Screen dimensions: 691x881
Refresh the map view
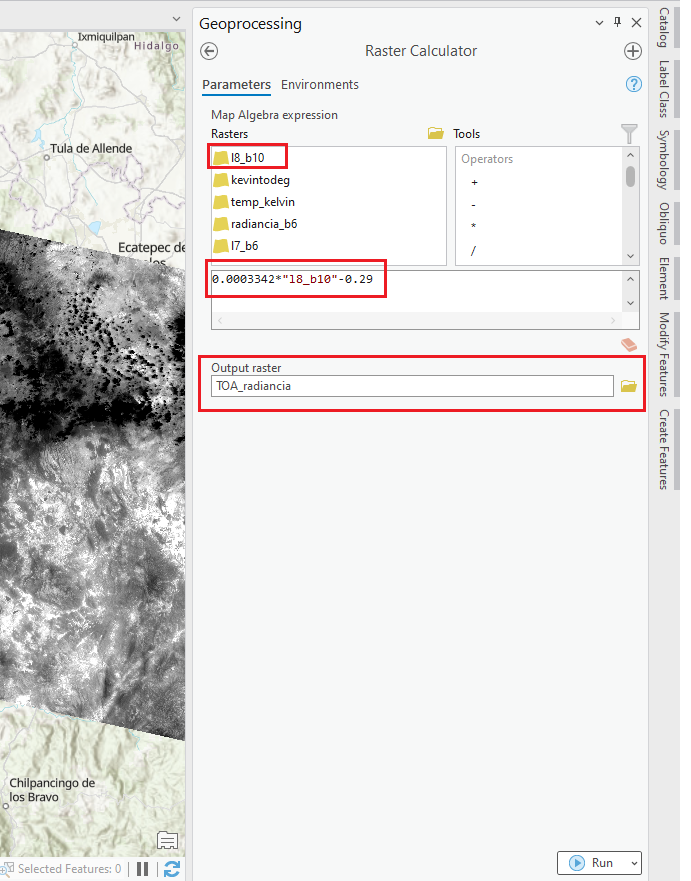pyautogui.click(x=172, y=869)
